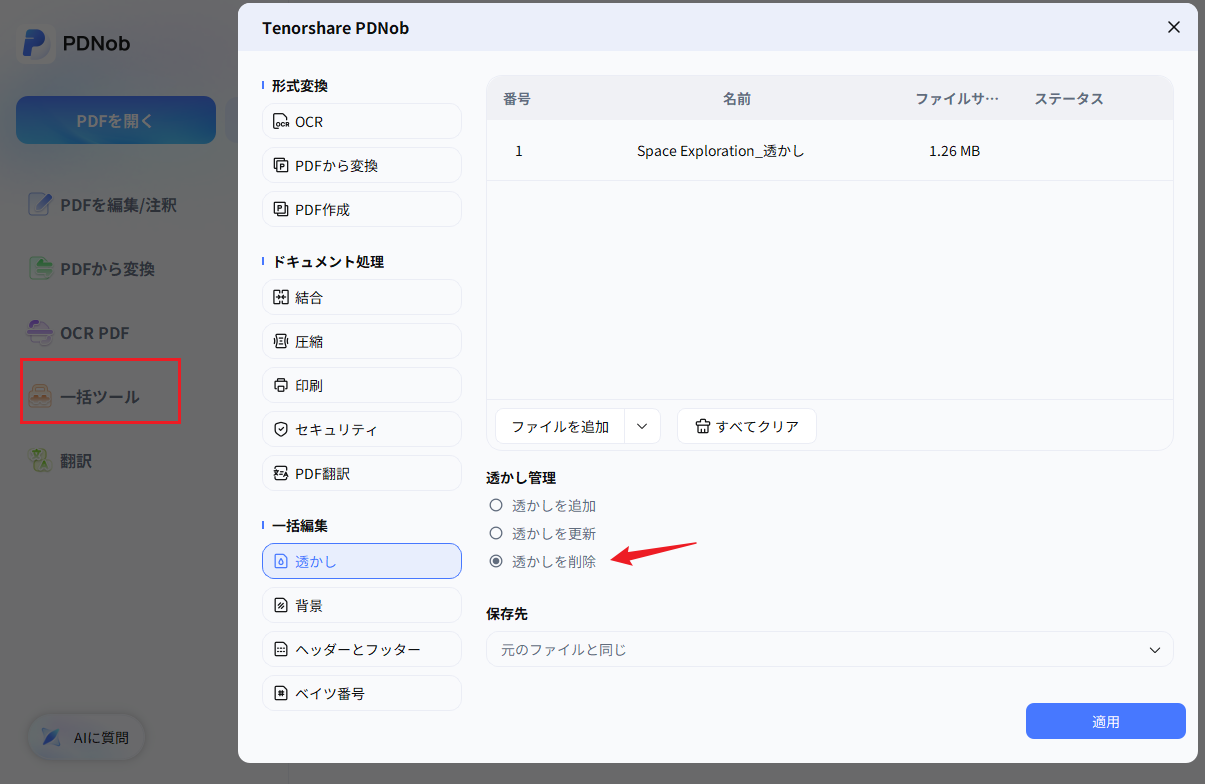
Task: Click the ファイルを追加 button
Action: pyautogui.click(x=560, y=426)
